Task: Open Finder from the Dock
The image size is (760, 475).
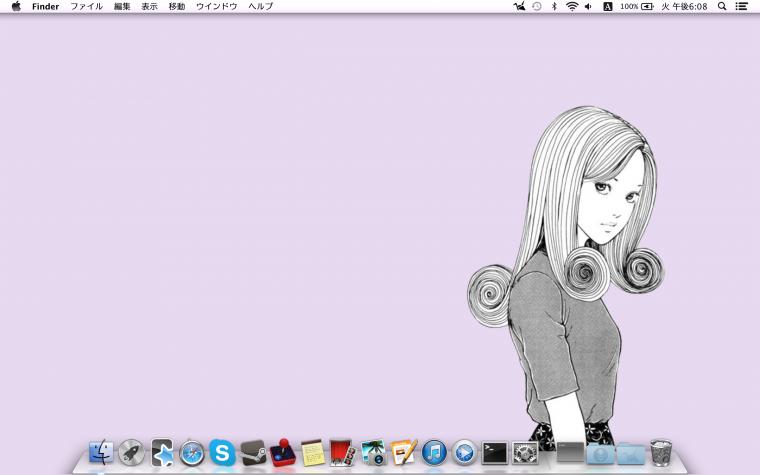Action: click(101, 452)
